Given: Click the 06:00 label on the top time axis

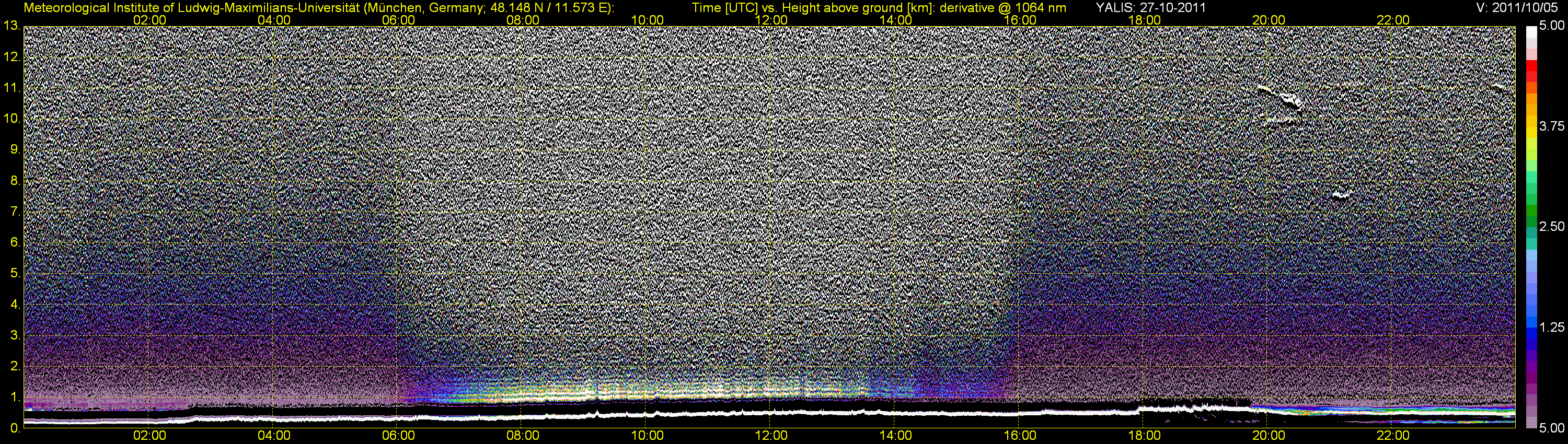Looking at the screenshot, I should click(x=399, y=20).
